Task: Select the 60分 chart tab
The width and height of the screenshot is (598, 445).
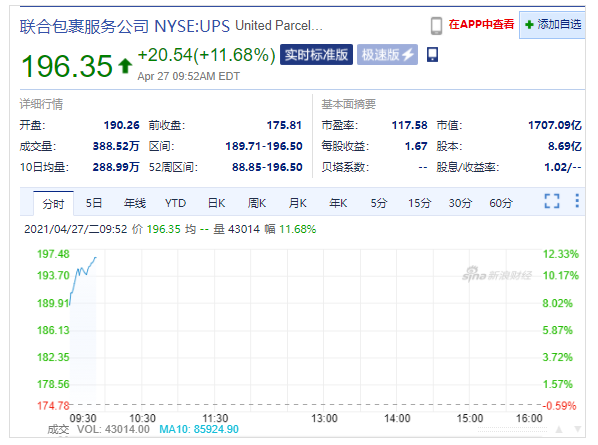Action: (501, 203)
